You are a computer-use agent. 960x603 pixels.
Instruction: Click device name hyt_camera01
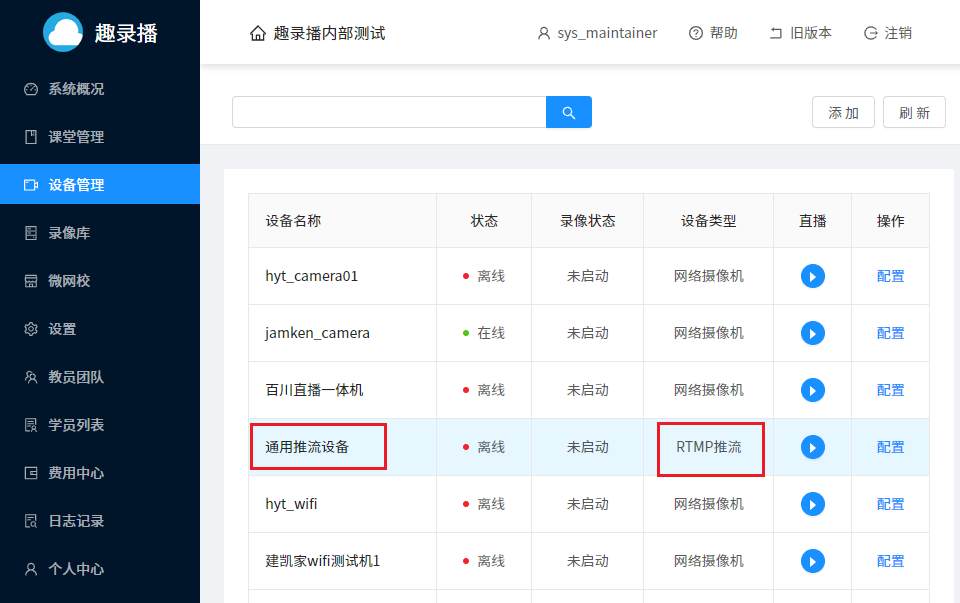click(312, 276)
